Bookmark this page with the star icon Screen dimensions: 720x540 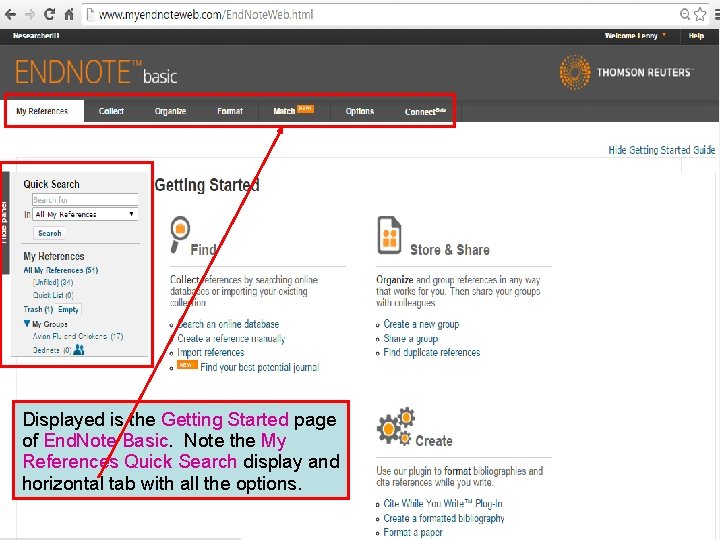click(x=700, y=14)
